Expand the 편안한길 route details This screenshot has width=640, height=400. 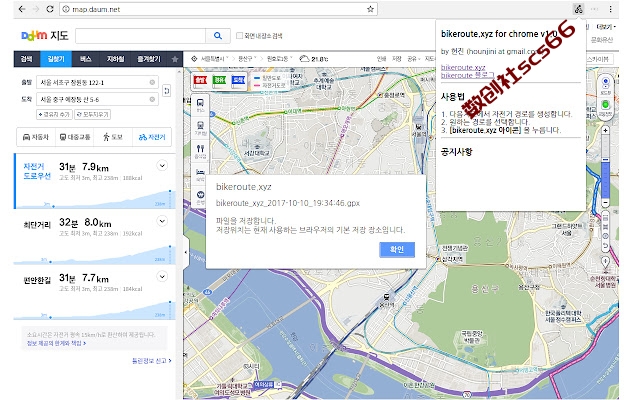point(162,276)
